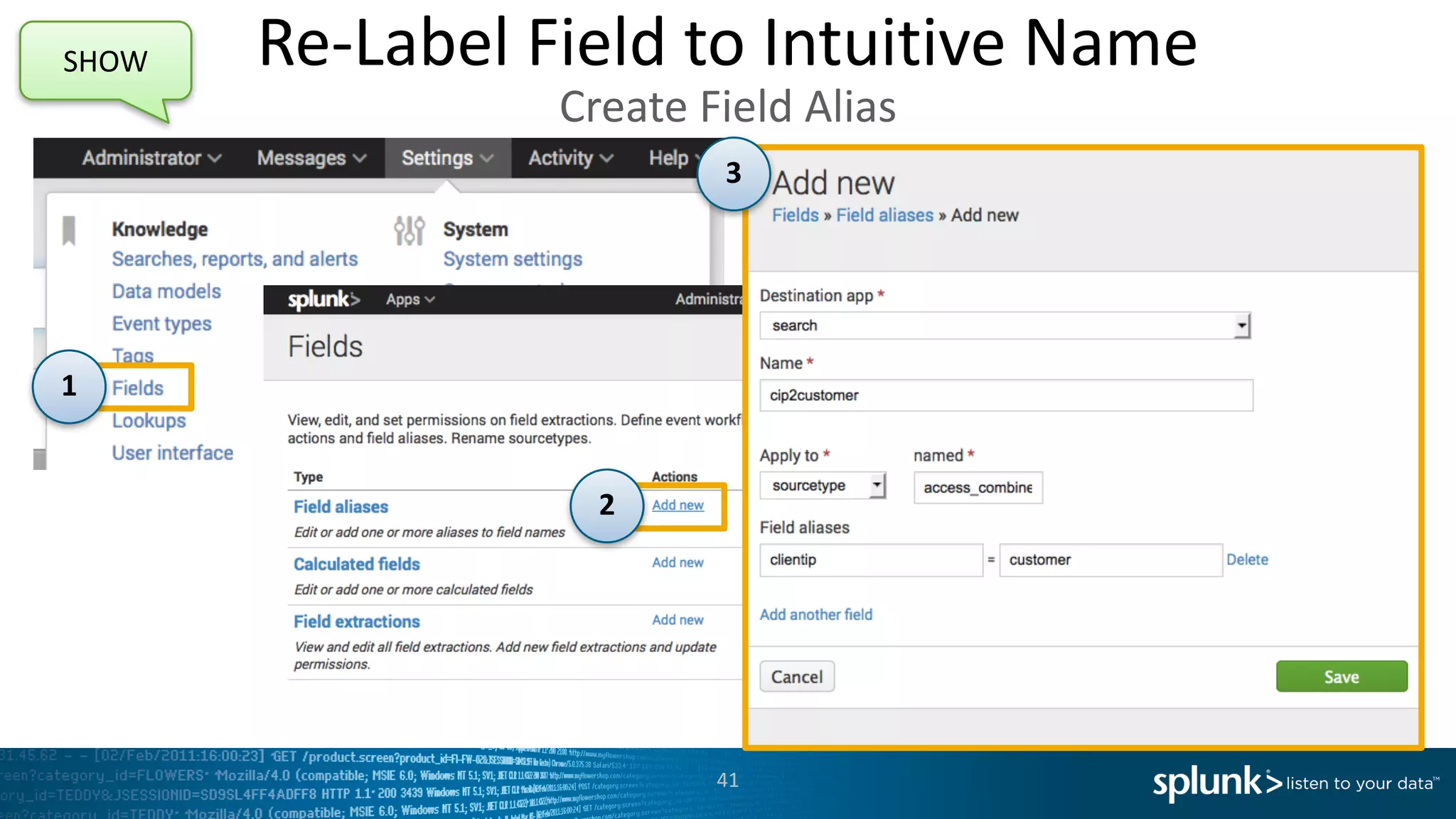Open the Help menu

(675, 158)
